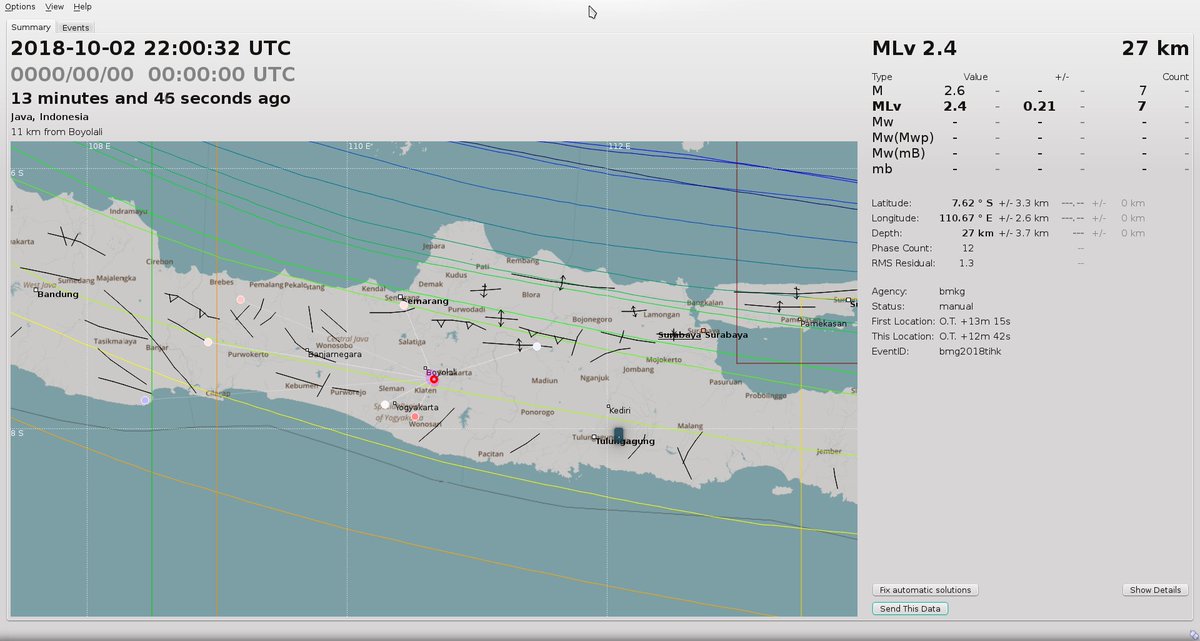Switch to the Events tab
The height and width of the screenshot is (641, 1200).
pyautogui.click(x=75, y=27)
